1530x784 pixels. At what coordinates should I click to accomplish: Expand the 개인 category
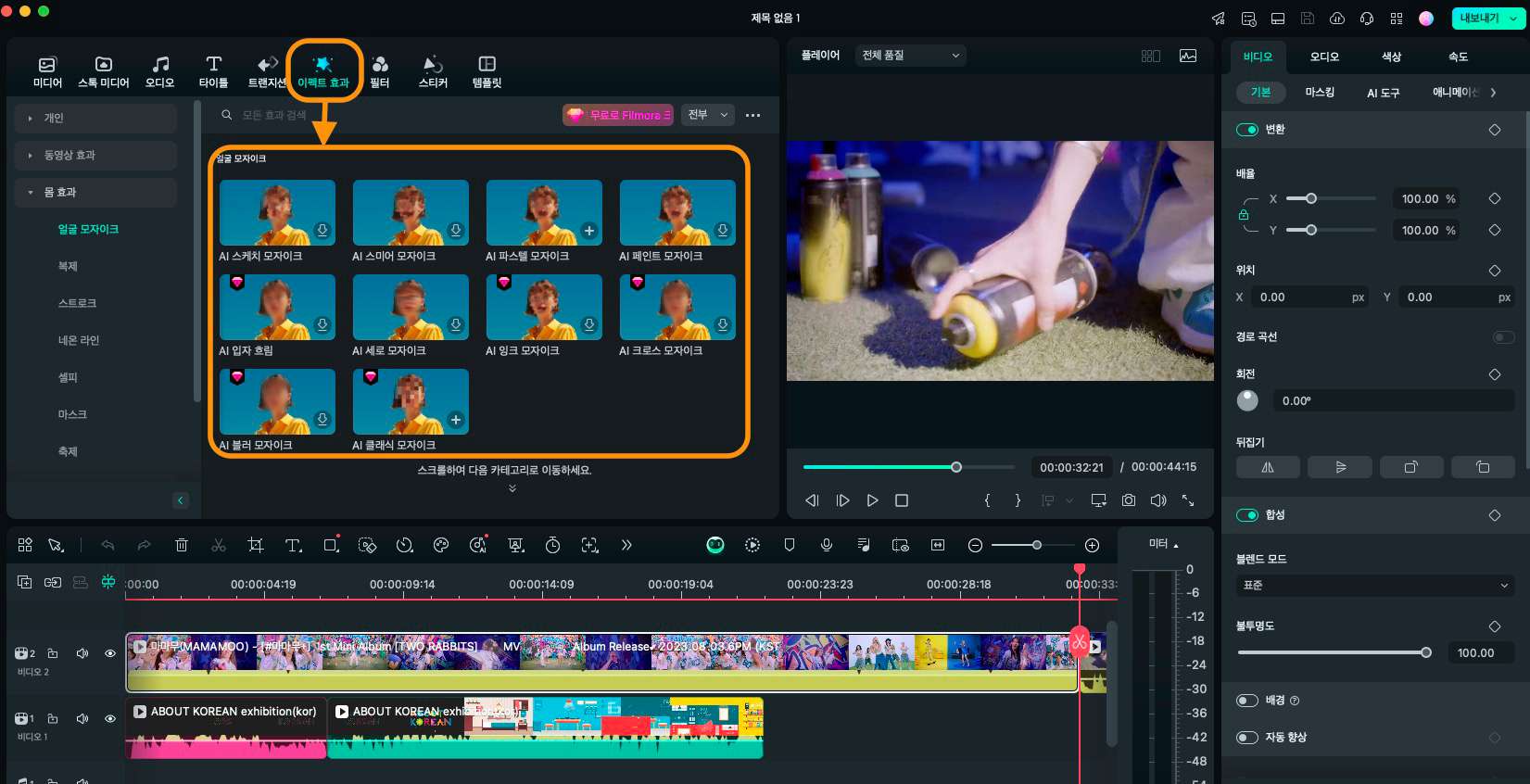click(95, 118)
